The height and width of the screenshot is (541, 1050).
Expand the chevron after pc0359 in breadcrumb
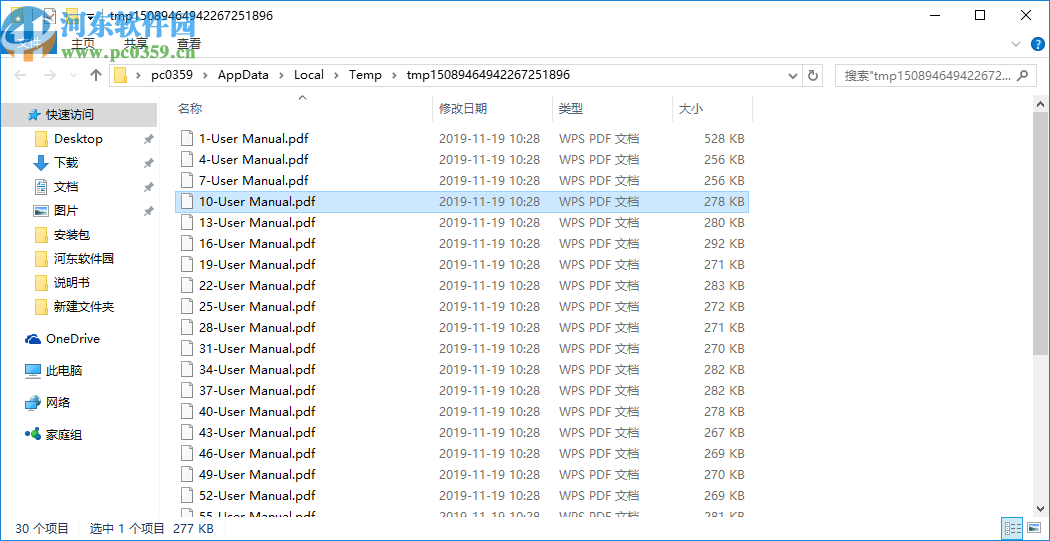[205, 75]
